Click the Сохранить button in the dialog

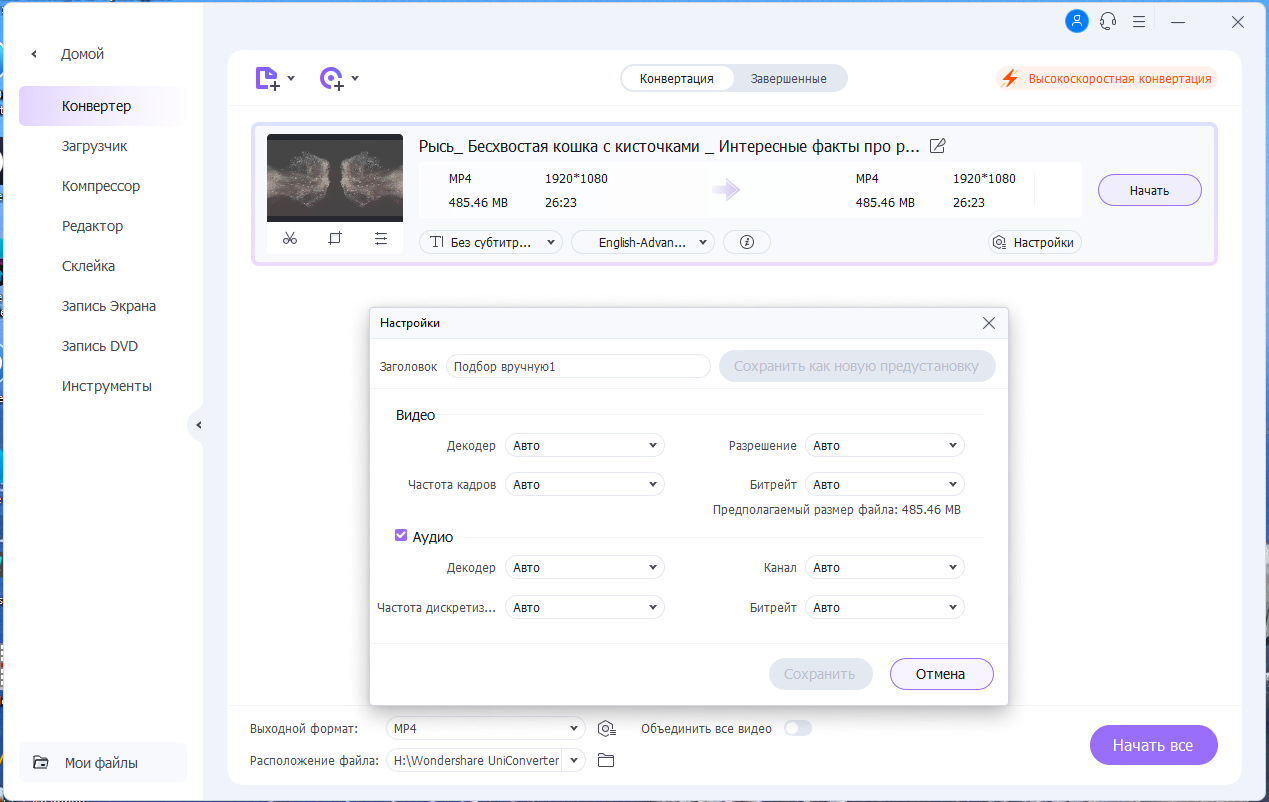(x=820, y=674)
